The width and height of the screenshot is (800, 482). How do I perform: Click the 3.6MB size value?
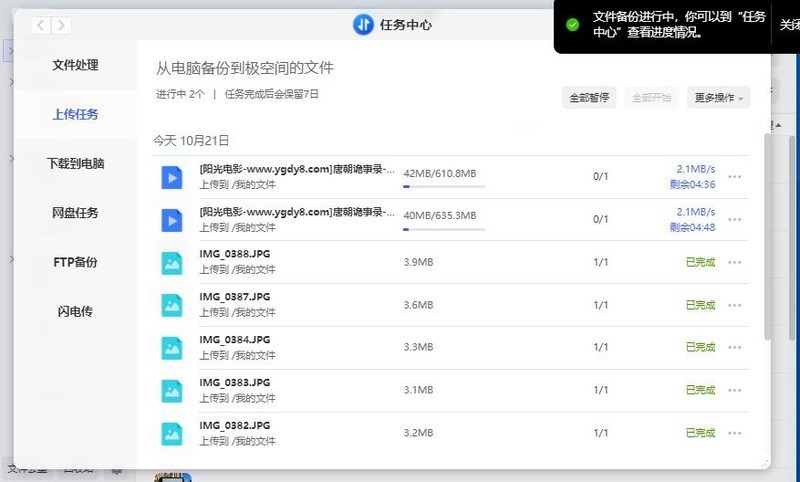(x=418, y=305)
